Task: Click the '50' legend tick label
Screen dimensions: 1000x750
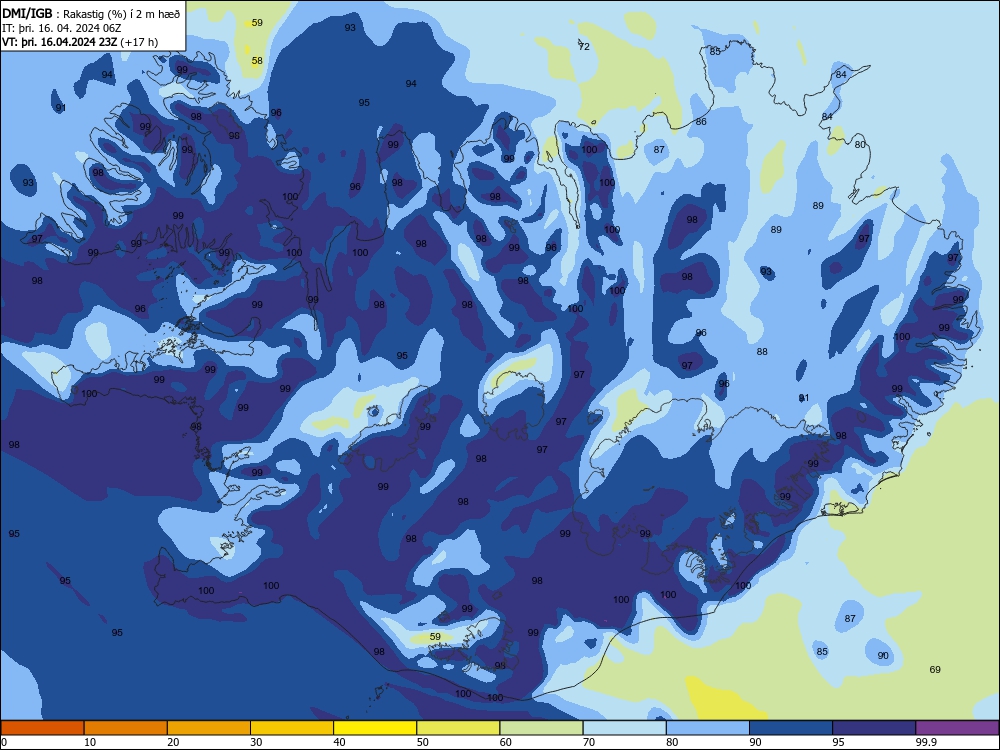Action: coord(423,742)
